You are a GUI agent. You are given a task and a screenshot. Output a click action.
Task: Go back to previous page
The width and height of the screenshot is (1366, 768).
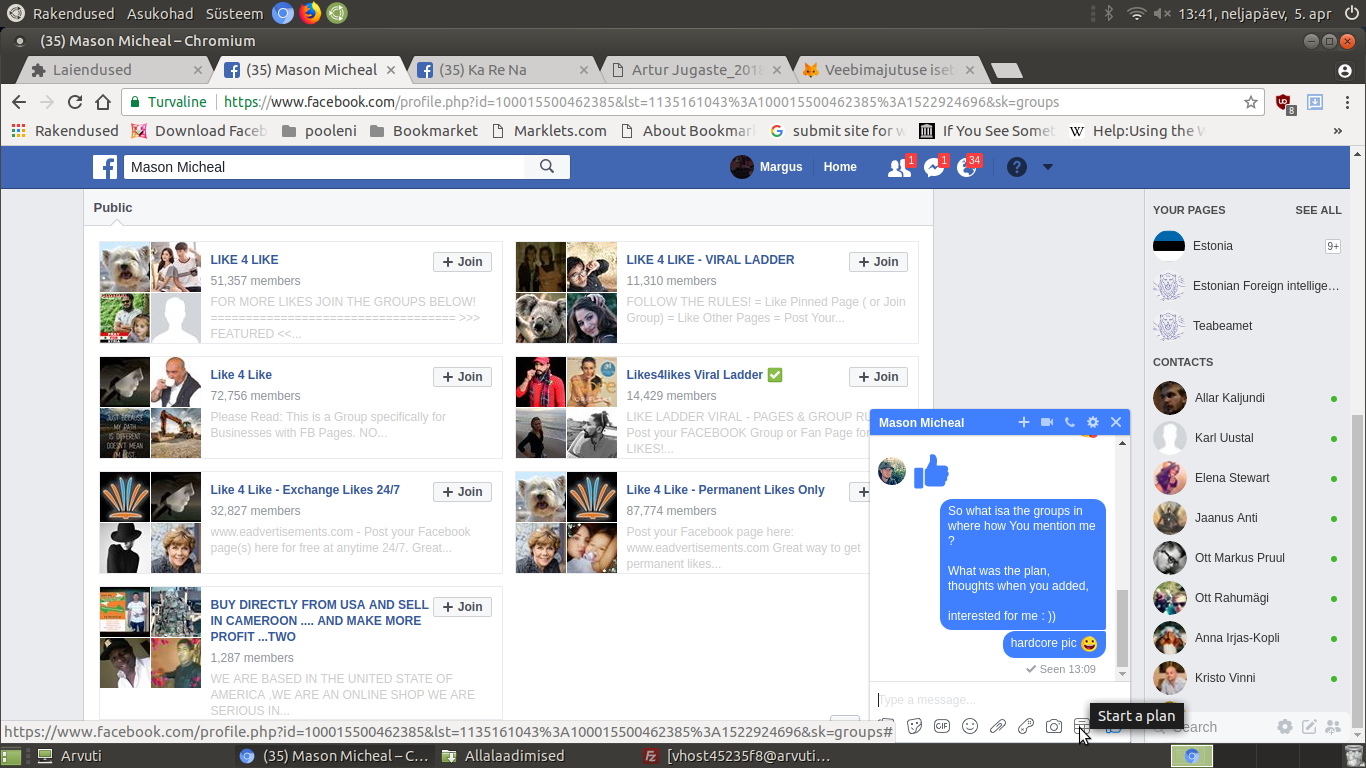pos(19,102)
